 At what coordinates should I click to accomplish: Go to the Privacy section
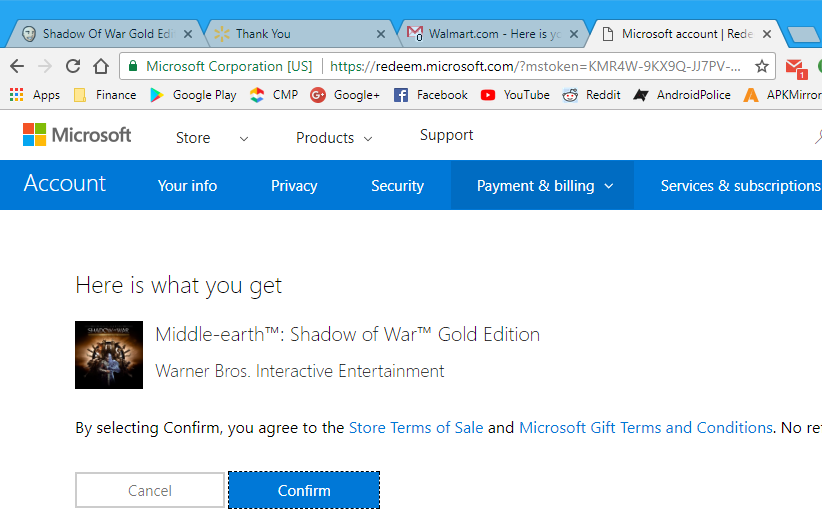point(294,186)
